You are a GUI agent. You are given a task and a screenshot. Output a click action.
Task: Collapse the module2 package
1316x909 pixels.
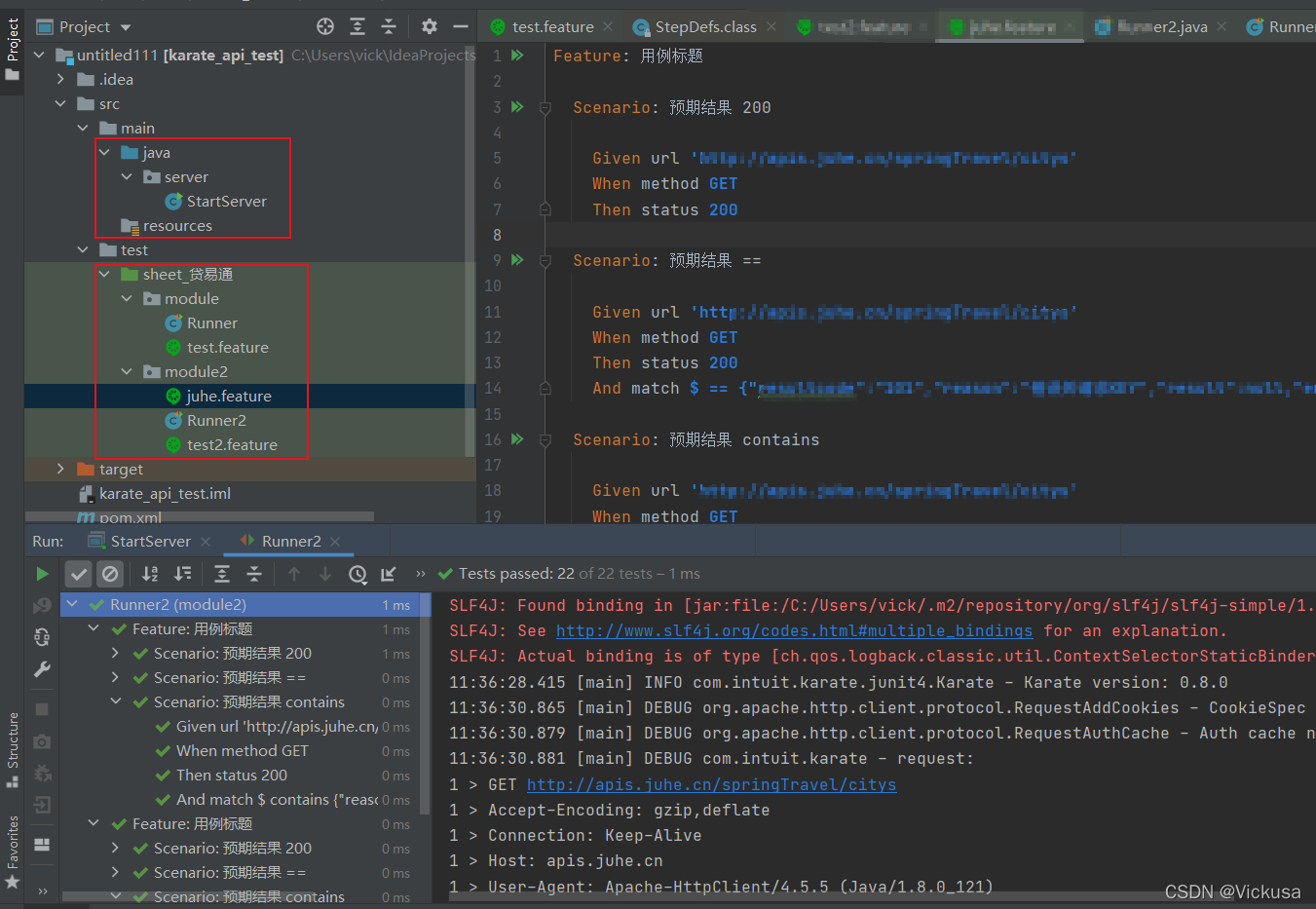coord(127,371)
